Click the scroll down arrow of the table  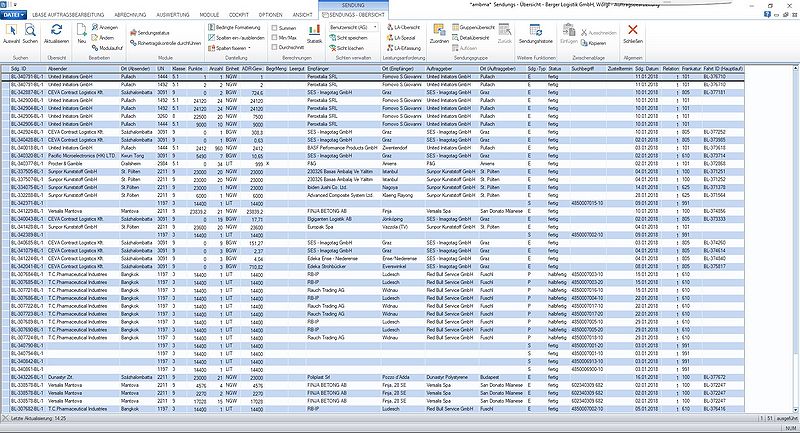coord(795,410)
